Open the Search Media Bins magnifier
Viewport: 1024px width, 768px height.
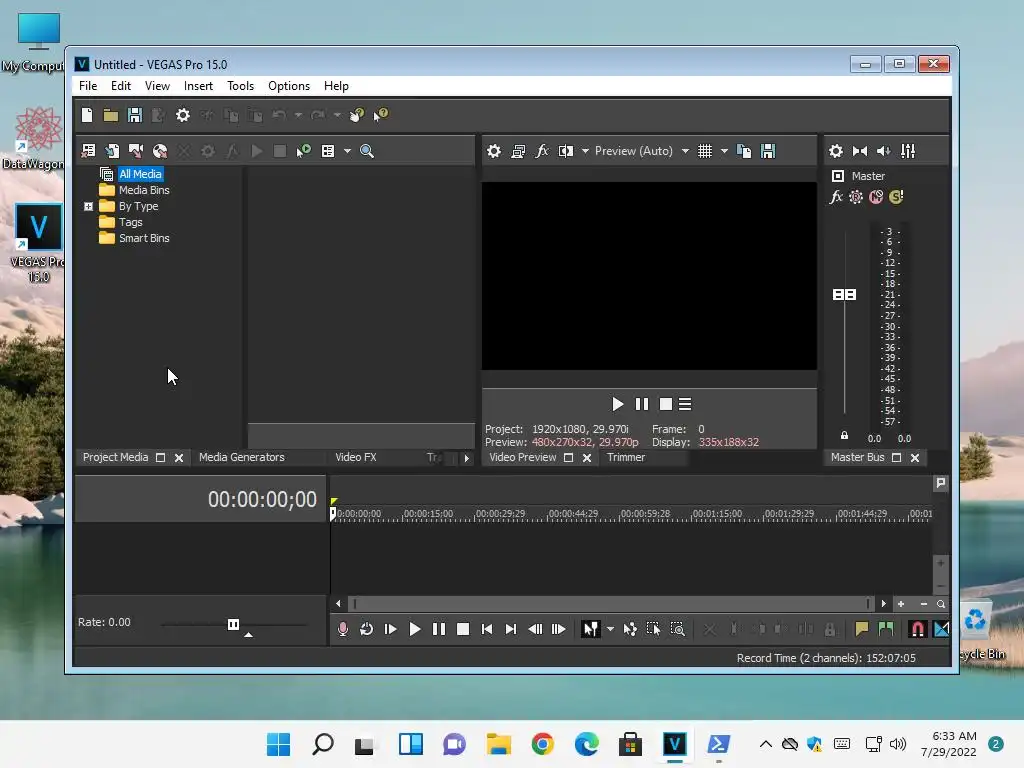[367, 152]
